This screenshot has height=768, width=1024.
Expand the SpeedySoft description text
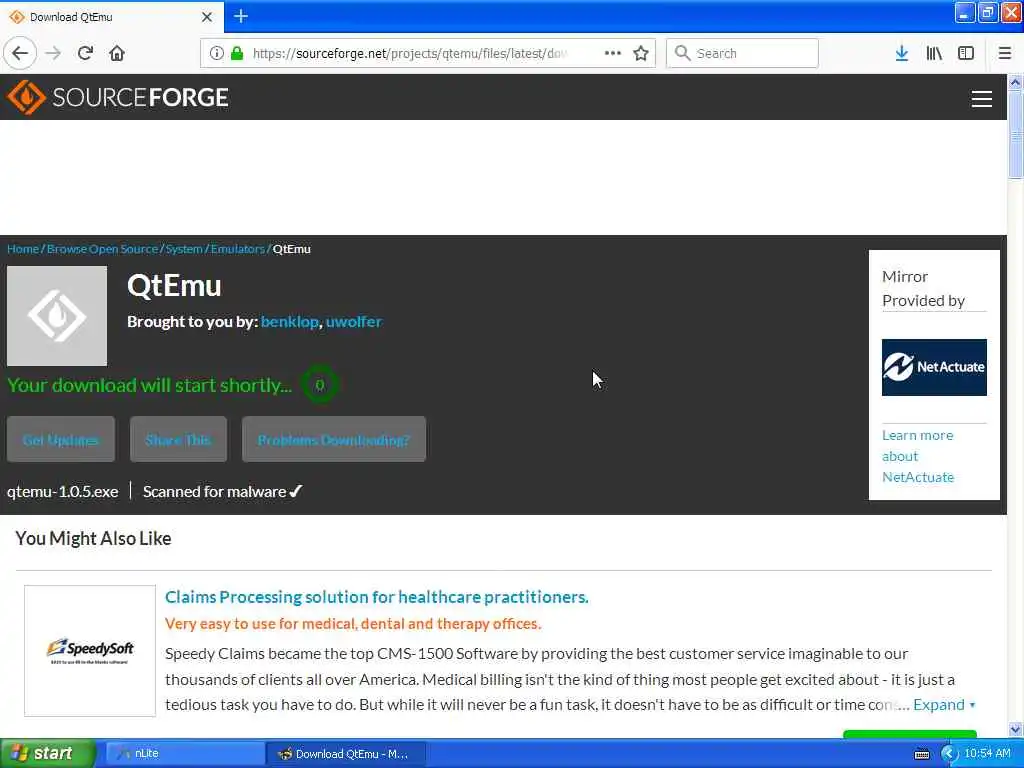[944, 705]
